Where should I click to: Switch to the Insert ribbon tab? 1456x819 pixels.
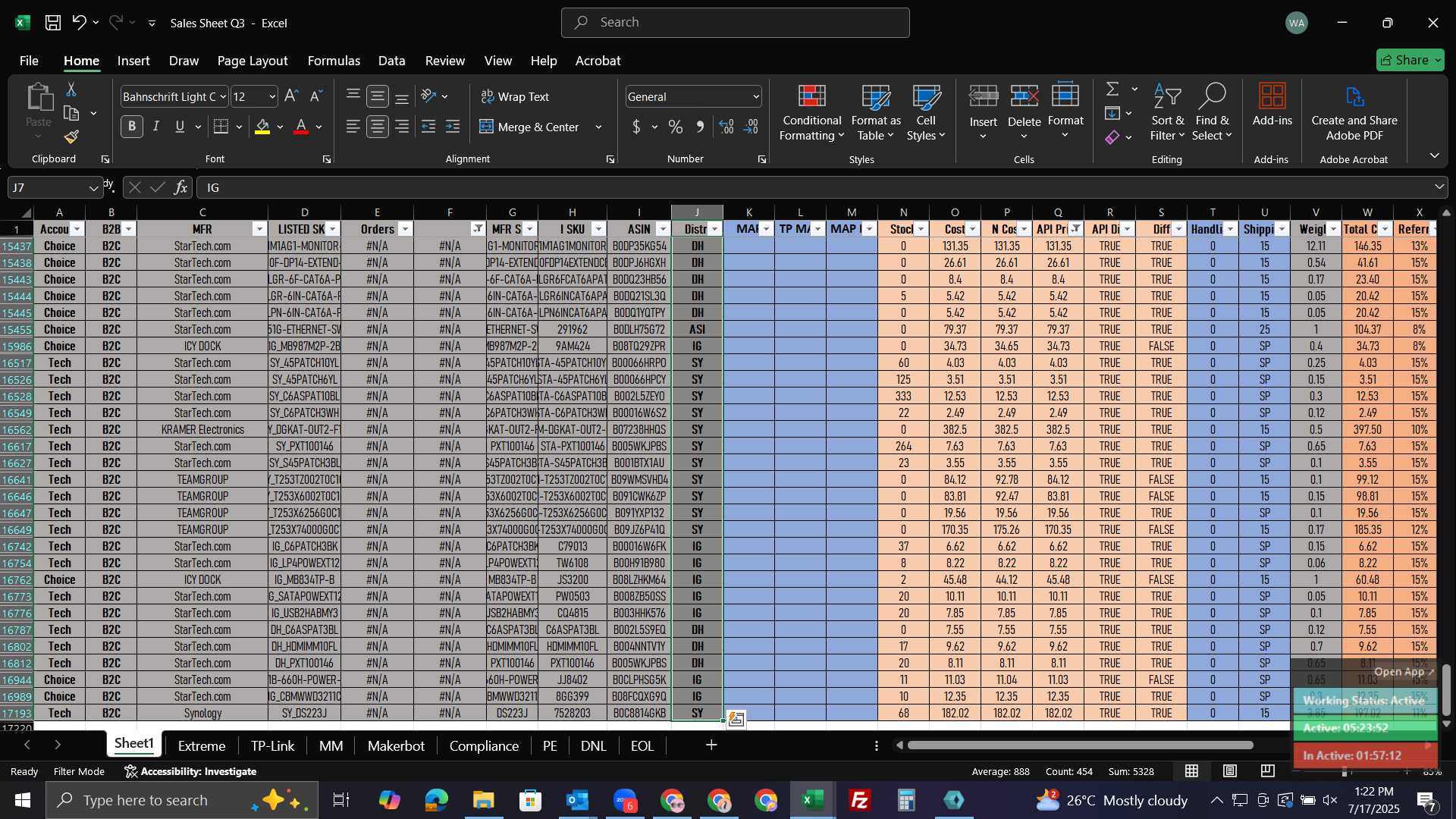(x=133, y=61)
